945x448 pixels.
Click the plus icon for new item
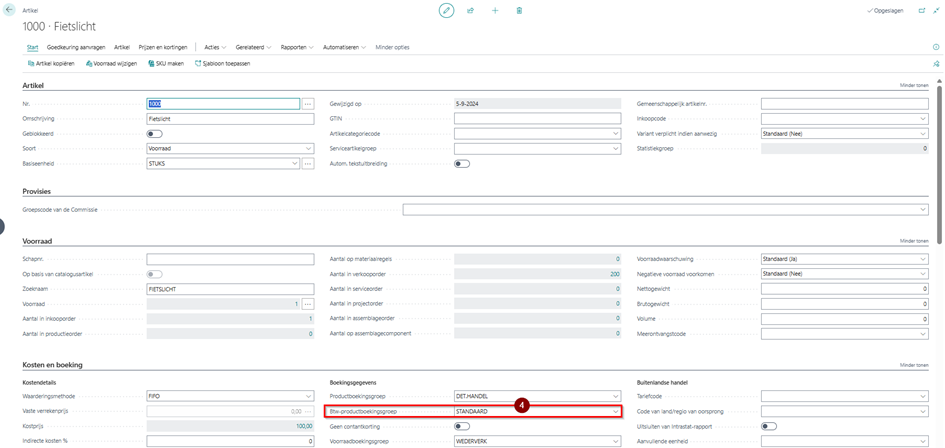click(x=495, y=10)
